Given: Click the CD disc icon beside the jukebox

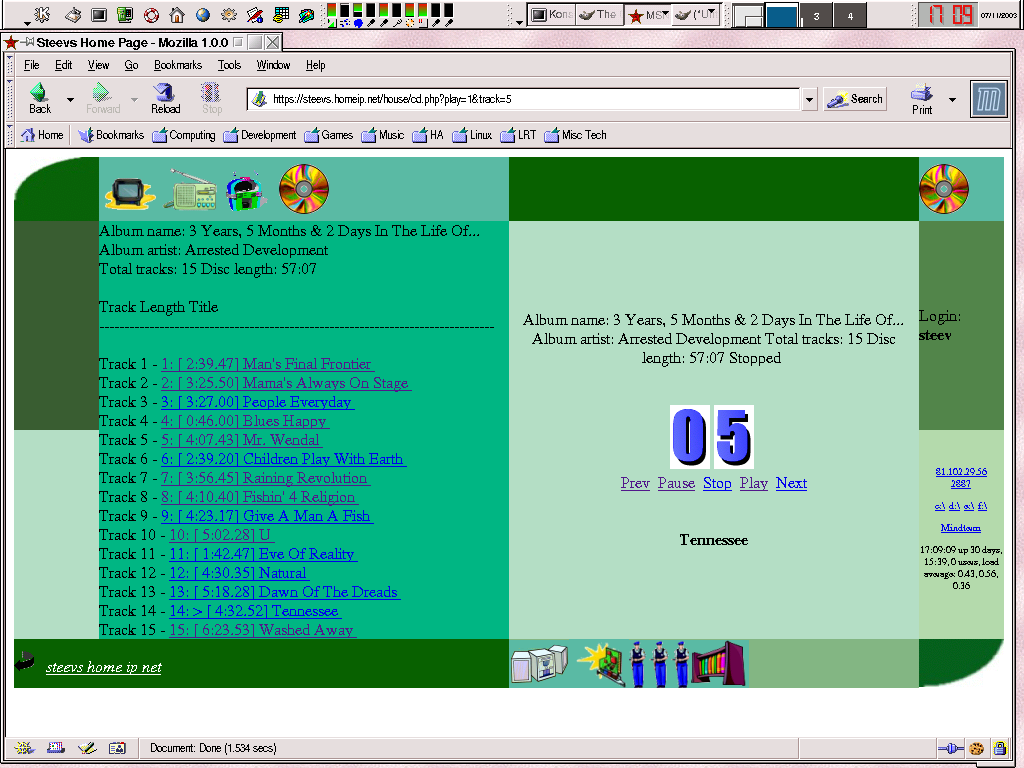Looking at the screenshot, I should pyautogui.click(x=304, y=188).
